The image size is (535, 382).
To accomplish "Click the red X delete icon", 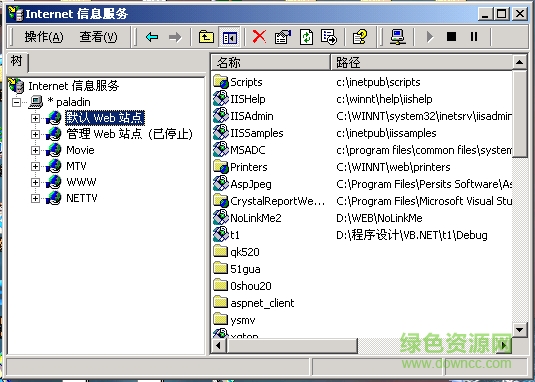I will point(259,36).
